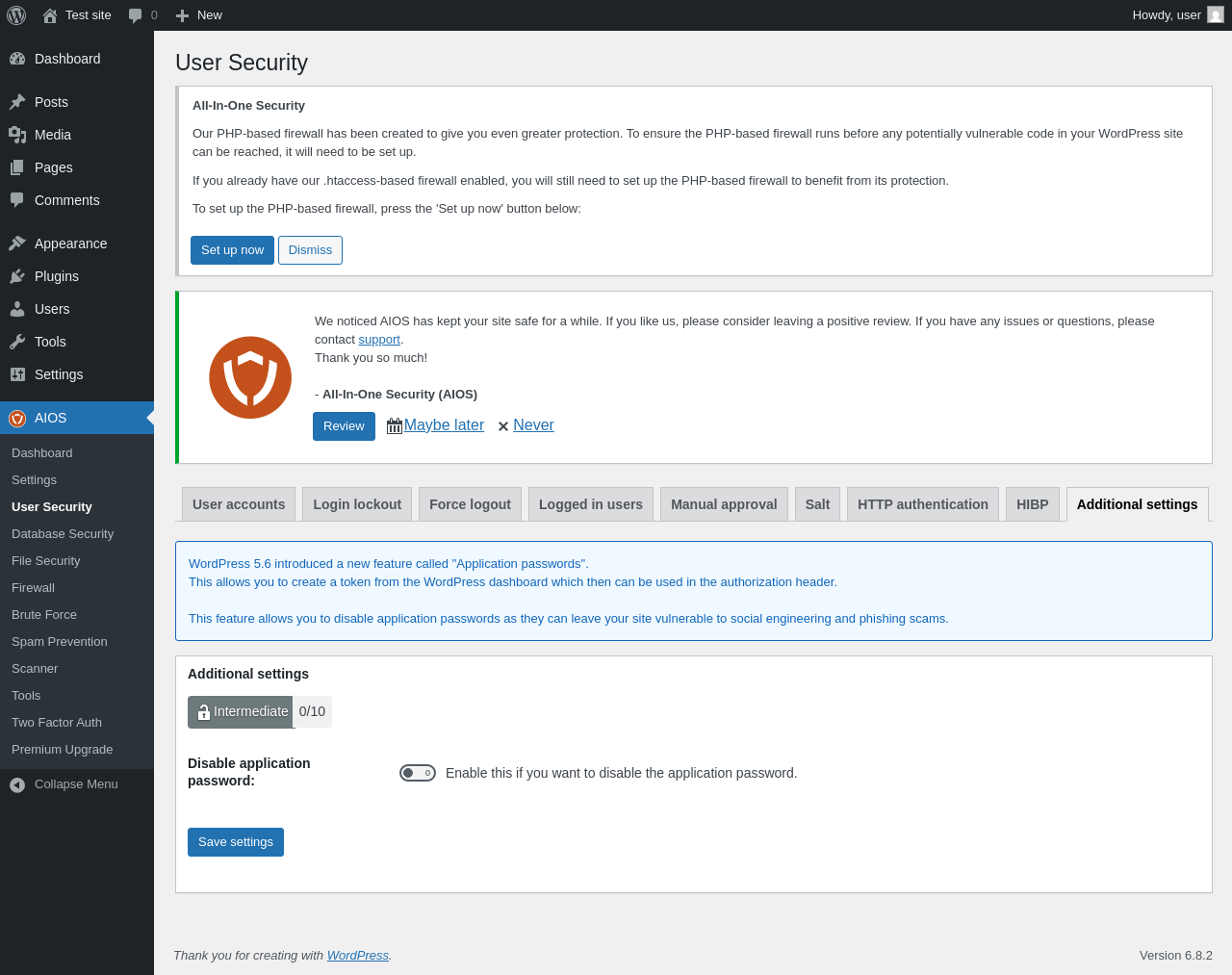Screen dimensions: 1232x975
Task: Click the Intermediate padlock icon
Action: pyautogui.click(x=204, y=712)
